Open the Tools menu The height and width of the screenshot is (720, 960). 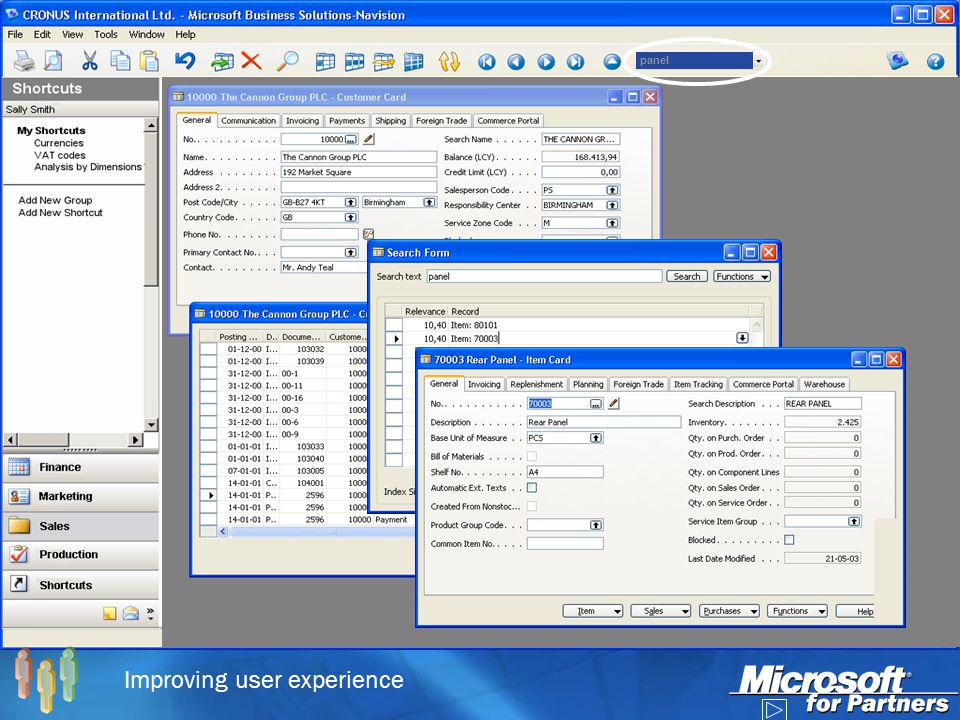[x=105, y=34]
